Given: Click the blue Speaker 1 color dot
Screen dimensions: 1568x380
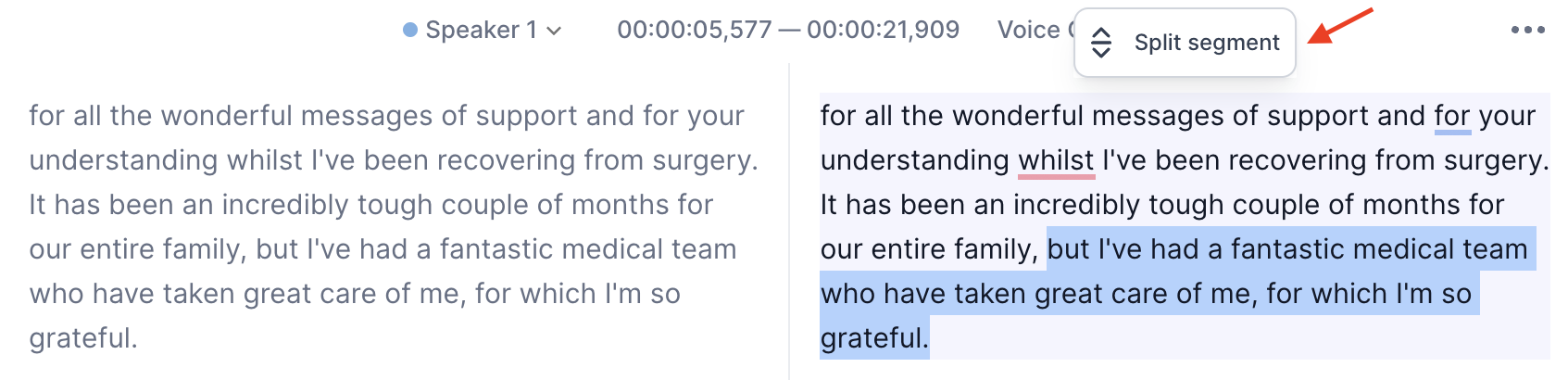Looking at the screenshot, I should click(410, 30).
